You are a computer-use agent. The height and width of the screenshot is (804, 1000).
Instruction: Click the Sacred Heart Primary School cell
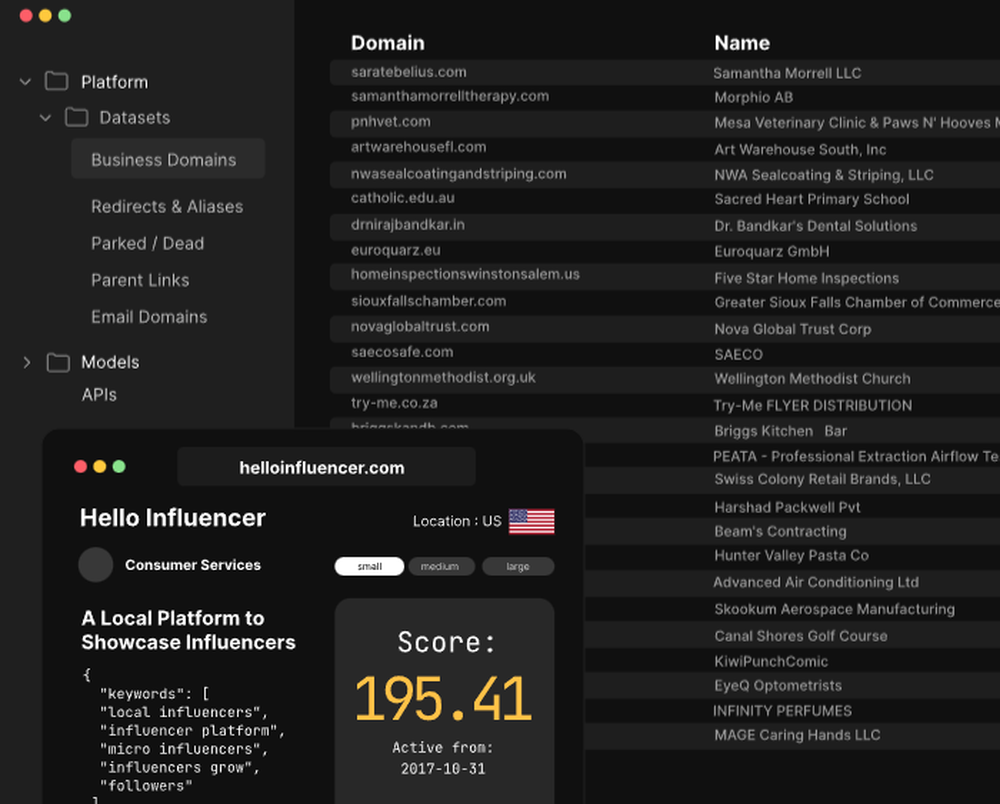click(x=812, y=200)
